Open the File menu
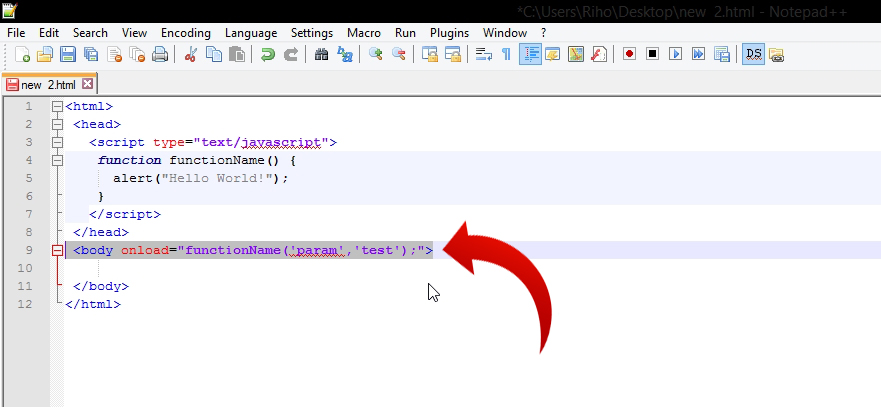 16,33
